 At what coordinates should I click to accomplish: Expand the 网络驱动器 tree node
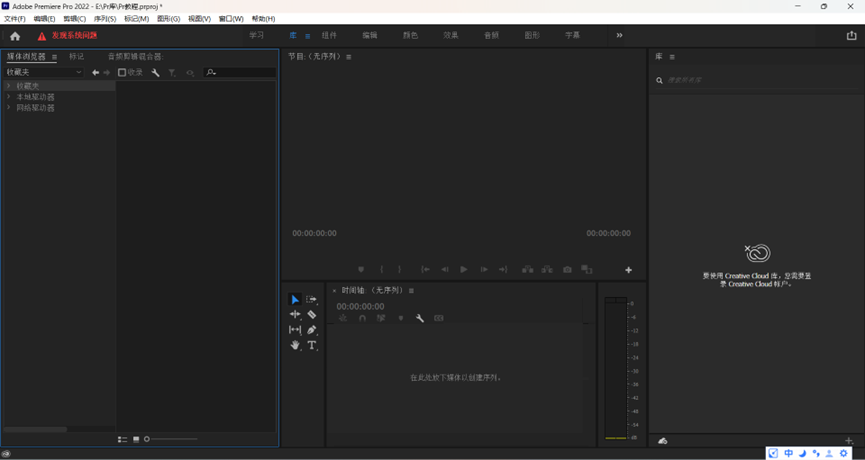coord(9,108)
